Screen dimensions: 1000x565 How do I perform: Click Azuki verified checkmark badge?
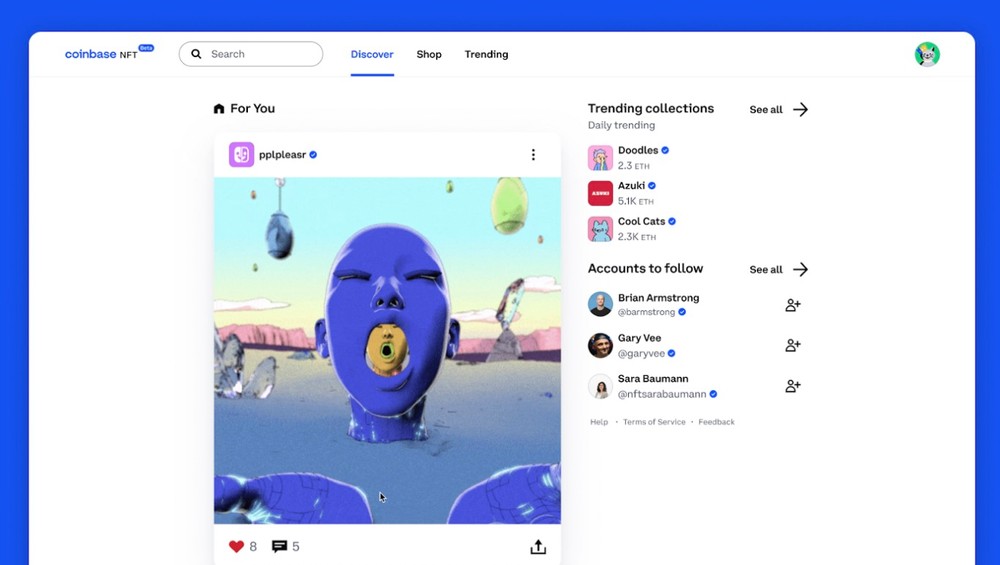click(652, 186)
